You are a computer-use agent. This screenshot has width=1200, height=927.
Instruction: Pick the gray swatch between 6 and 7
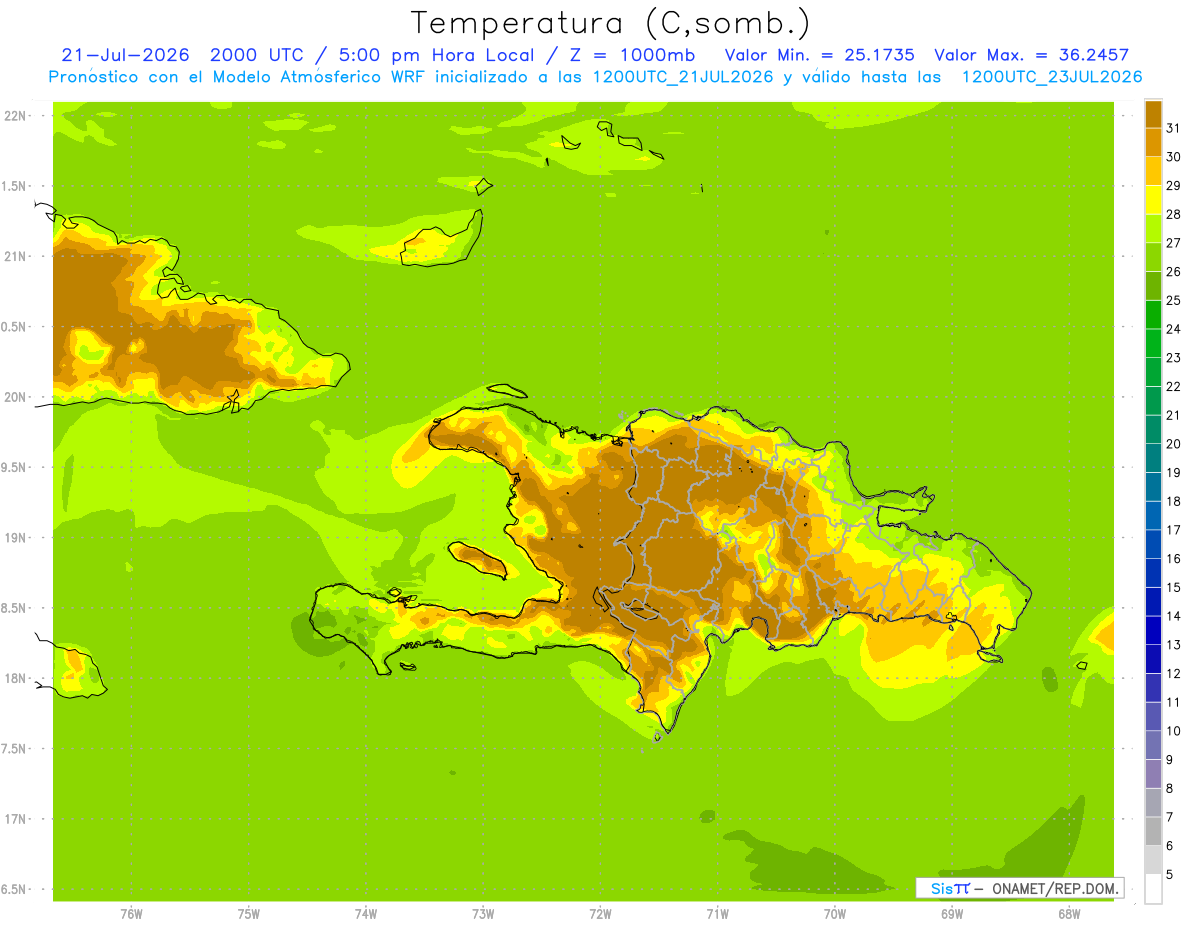pos(1153,831)
